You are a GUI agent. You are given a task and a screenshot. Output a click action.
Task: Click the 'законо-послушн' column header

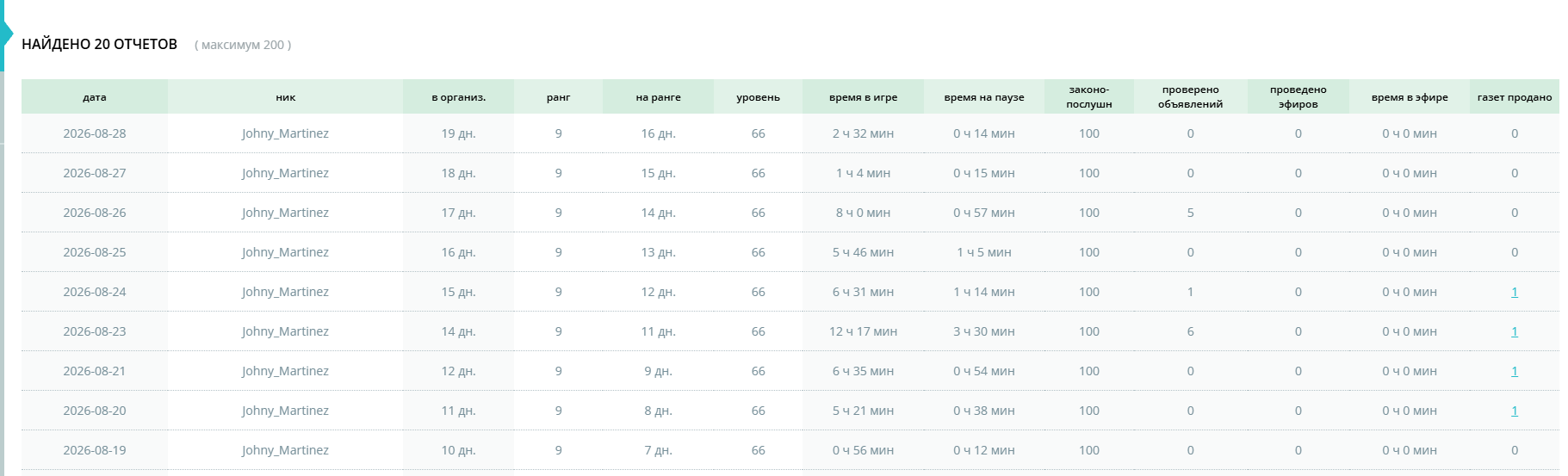[1089, 97]
